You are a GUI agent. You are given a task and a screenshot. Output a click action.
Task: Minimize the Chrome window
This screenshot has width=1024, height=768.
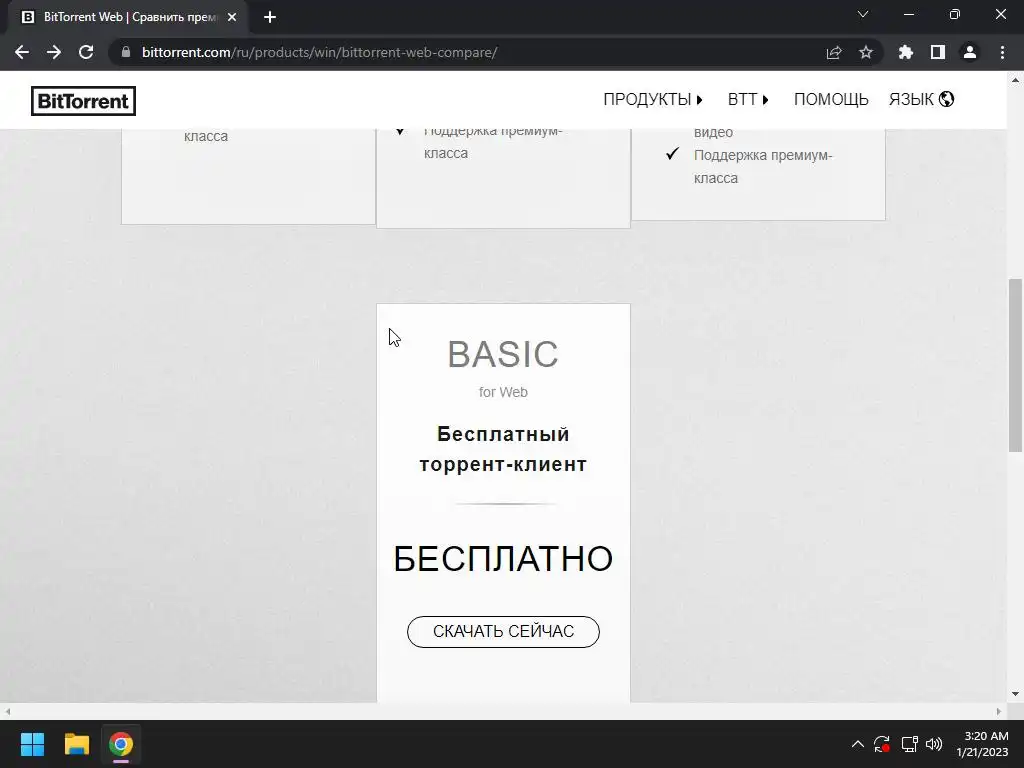[908, 14]
